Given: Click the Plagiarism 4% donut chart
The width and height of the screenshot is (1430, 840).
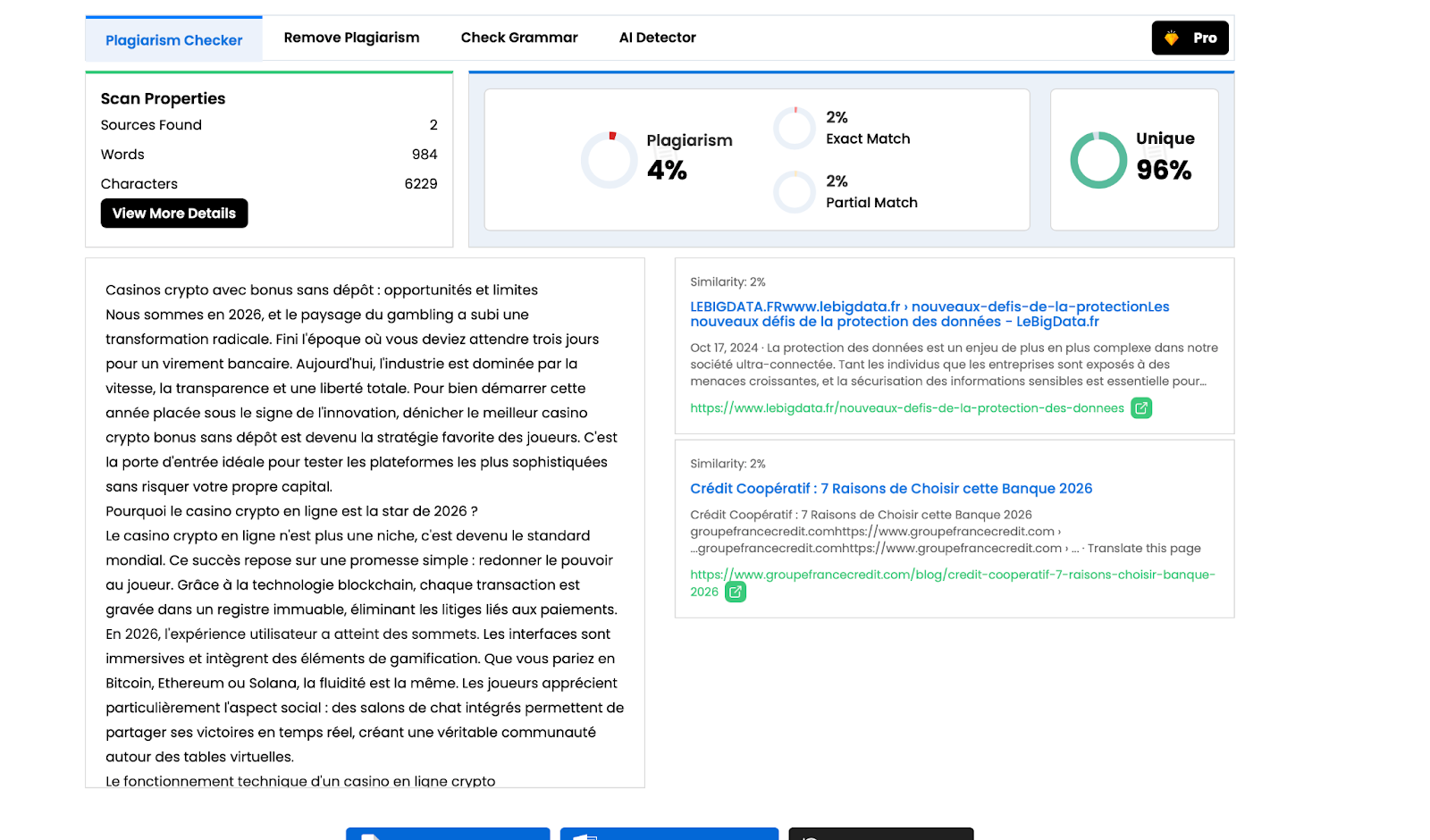Looking at the screenshot, I should pyautogui.click(x=610, y=160).
